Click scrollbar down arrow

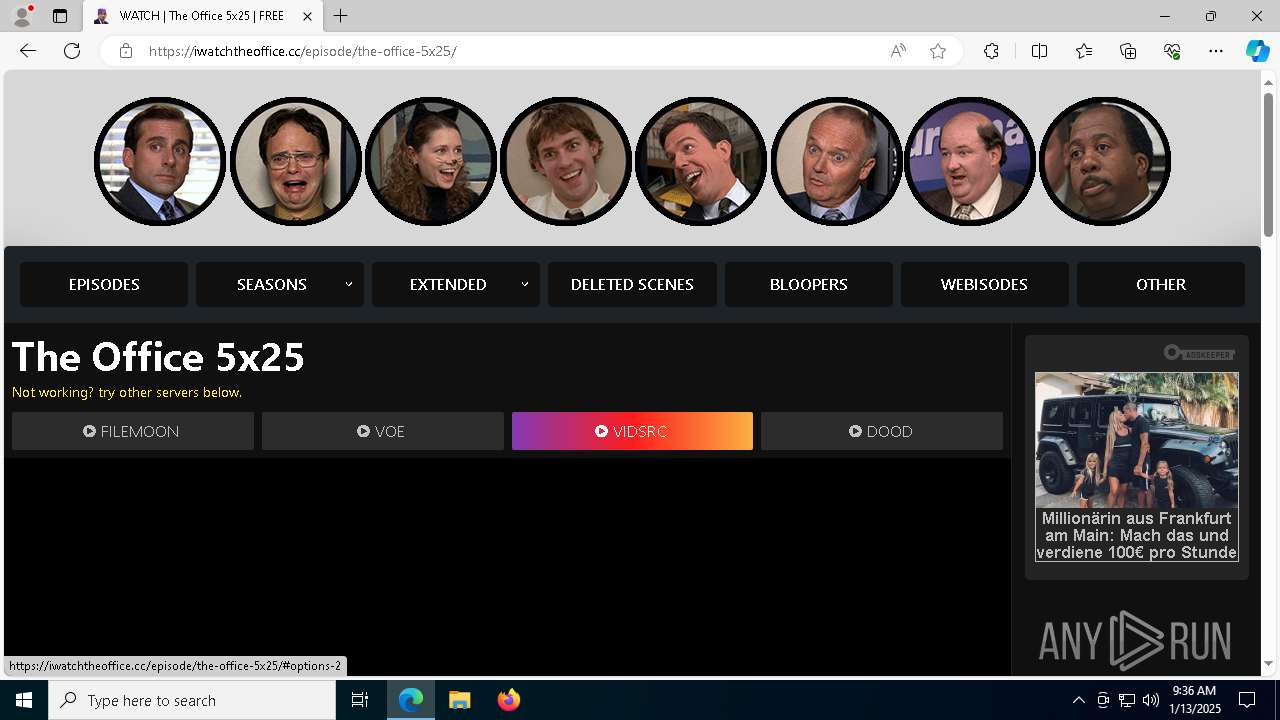pyautogui.click(x=1268, y=664)
